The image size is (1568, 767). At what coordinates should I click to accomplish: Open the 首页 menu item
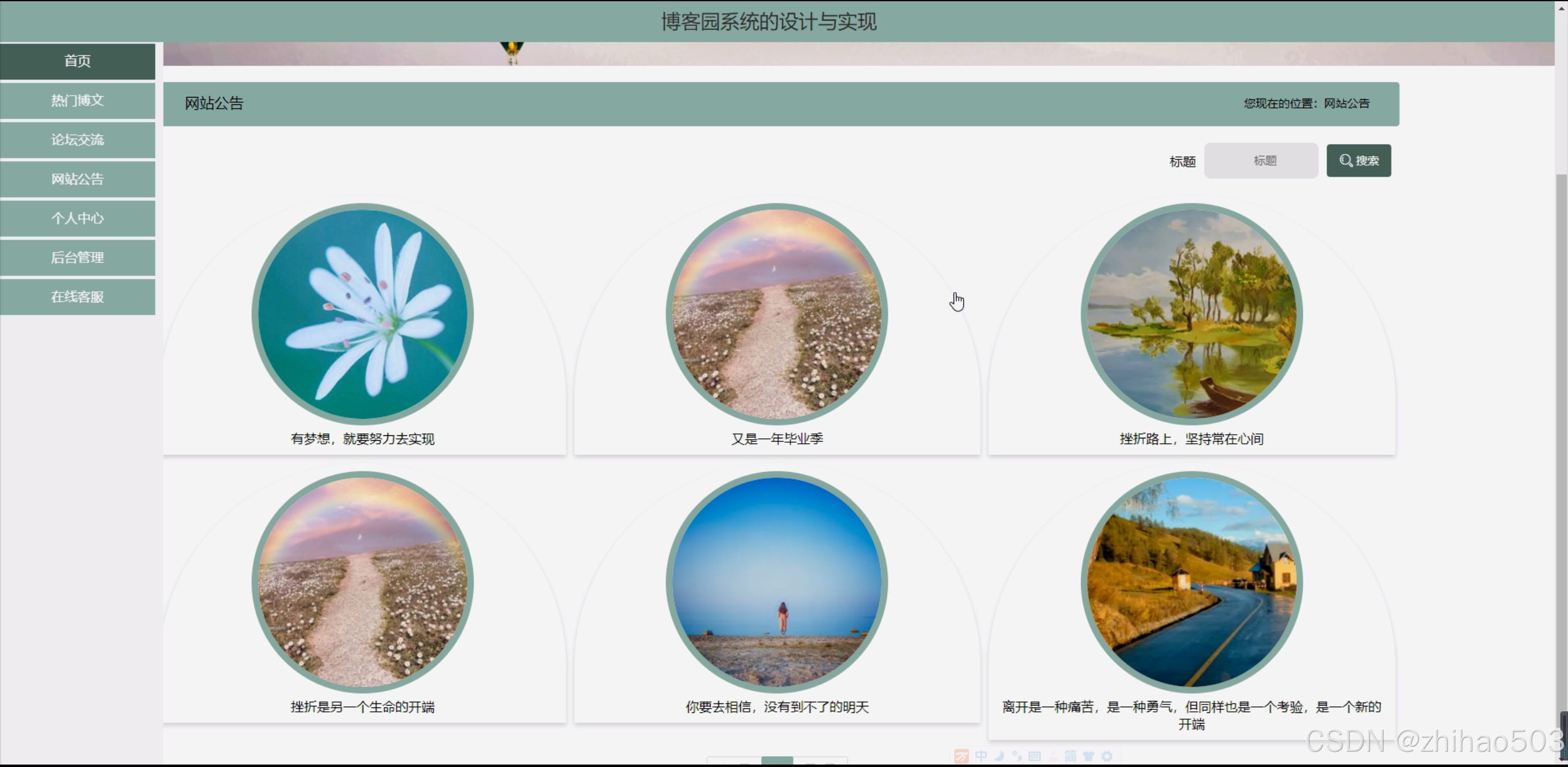[77, 61]
